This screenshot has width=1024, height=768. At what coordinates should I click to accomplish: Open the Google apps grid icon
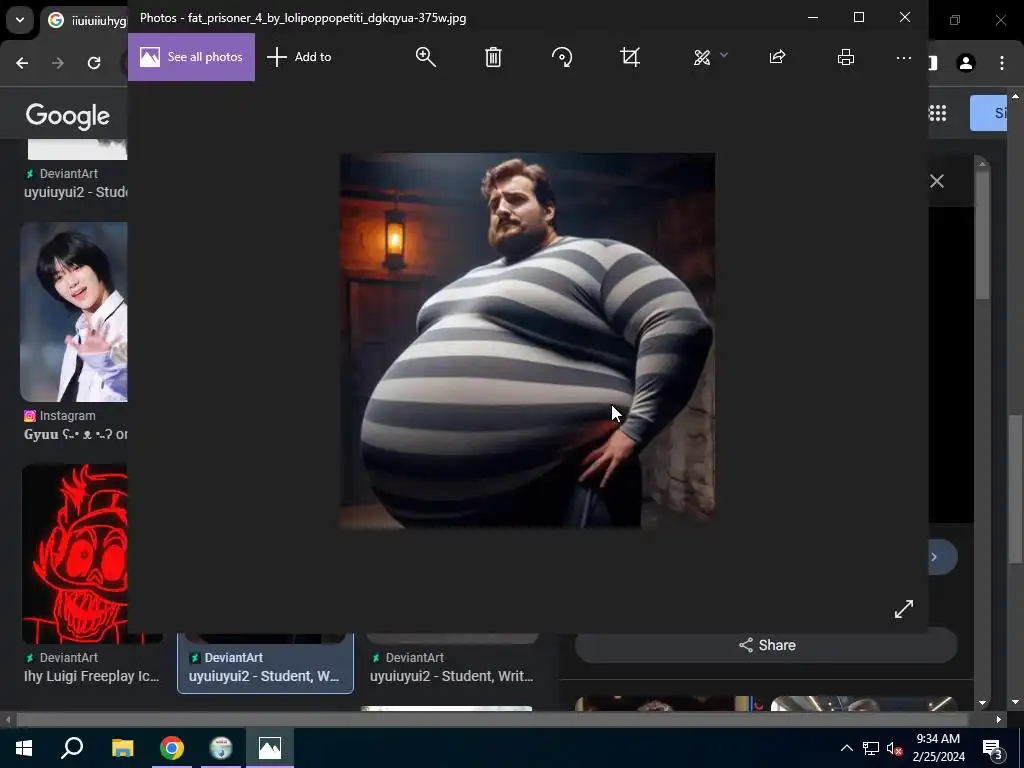[x=938, y=113]
